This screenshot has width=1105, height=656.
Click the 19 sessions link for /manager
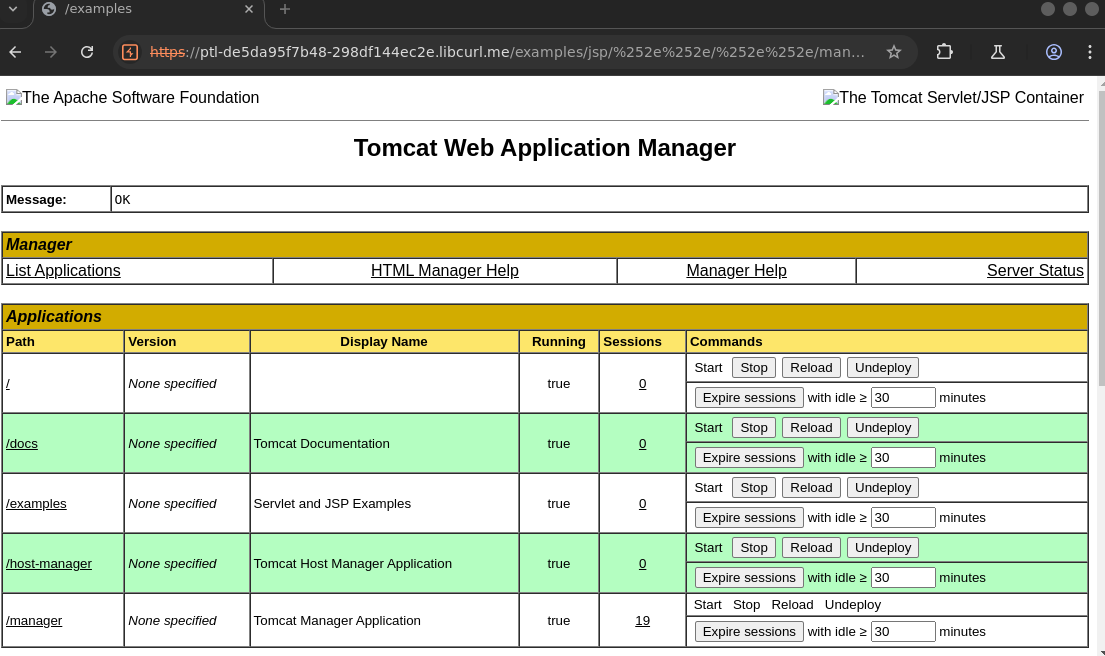coord(642,620)
